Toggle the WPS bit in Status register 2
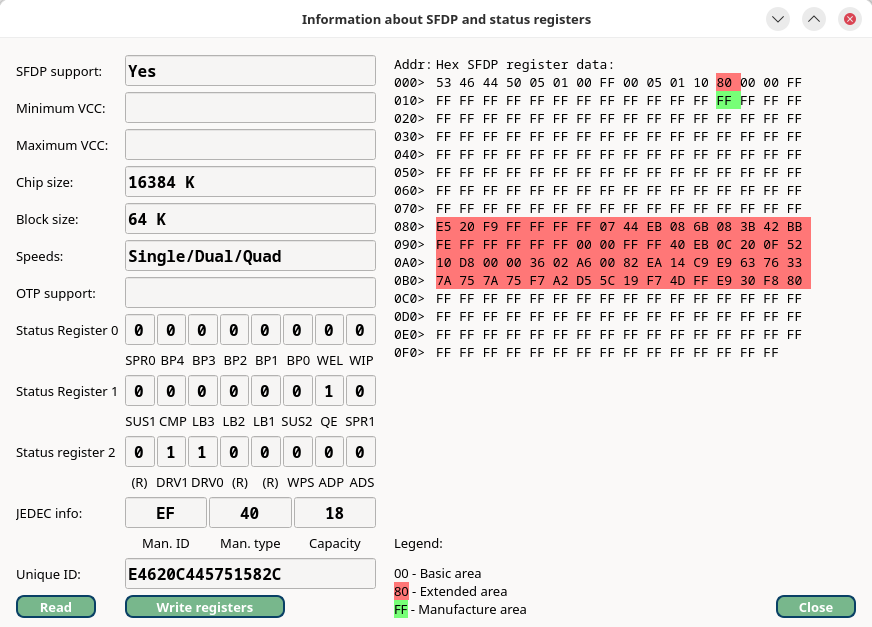The width and height of the screenshot is (872, 627). tap(297, 451)
